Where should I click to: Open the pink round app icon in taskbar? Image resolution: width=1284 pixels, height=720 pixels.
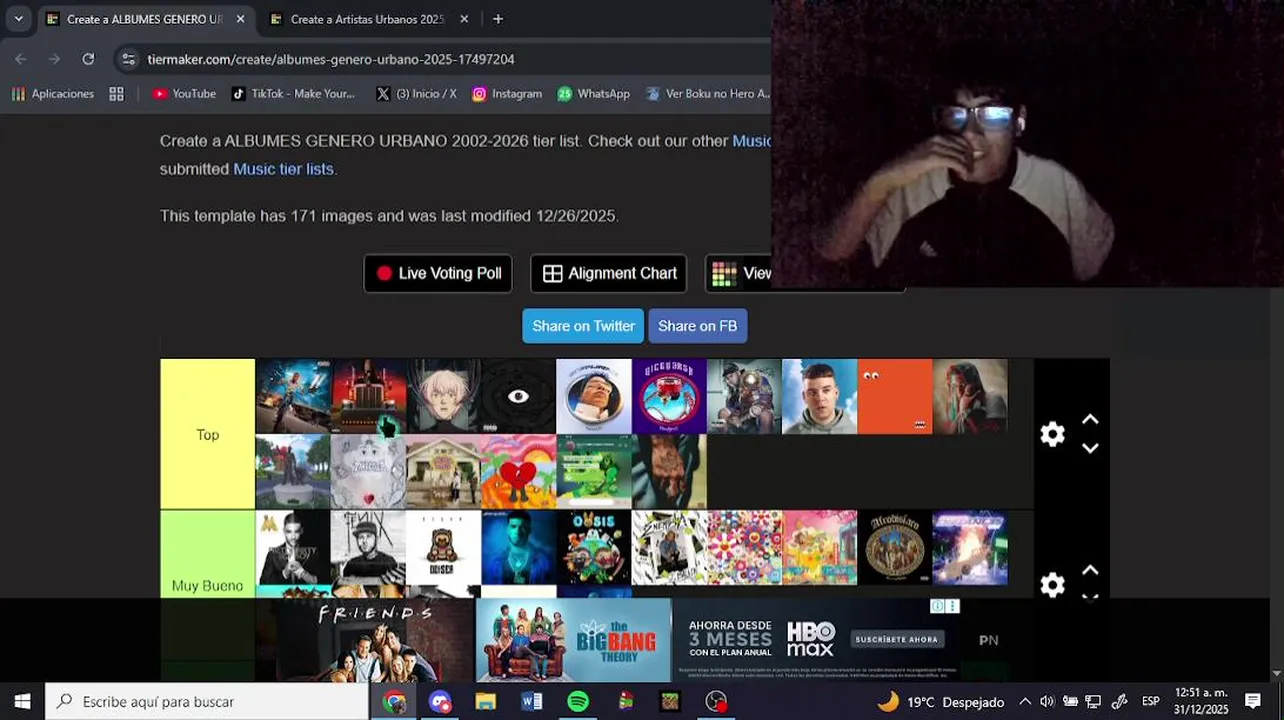[x=440, y=702]
